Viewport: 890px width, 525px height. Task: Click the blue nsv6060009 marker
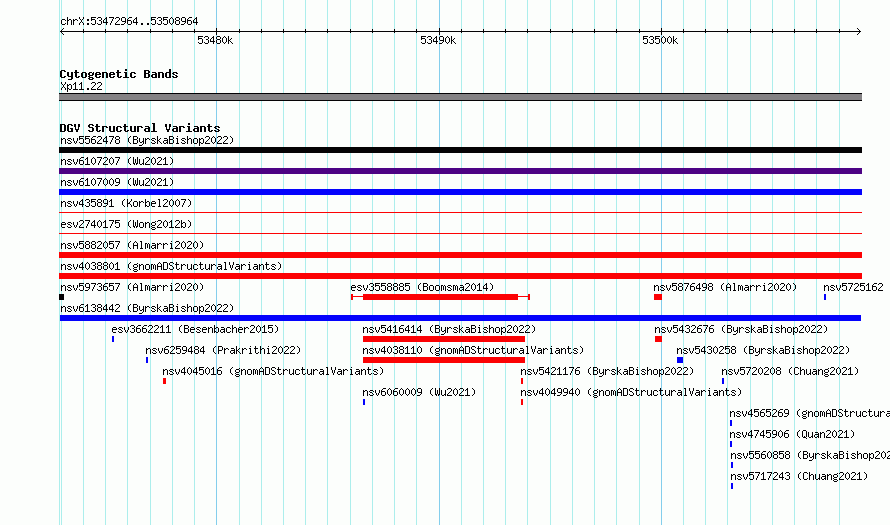click(x=364, y=402)
